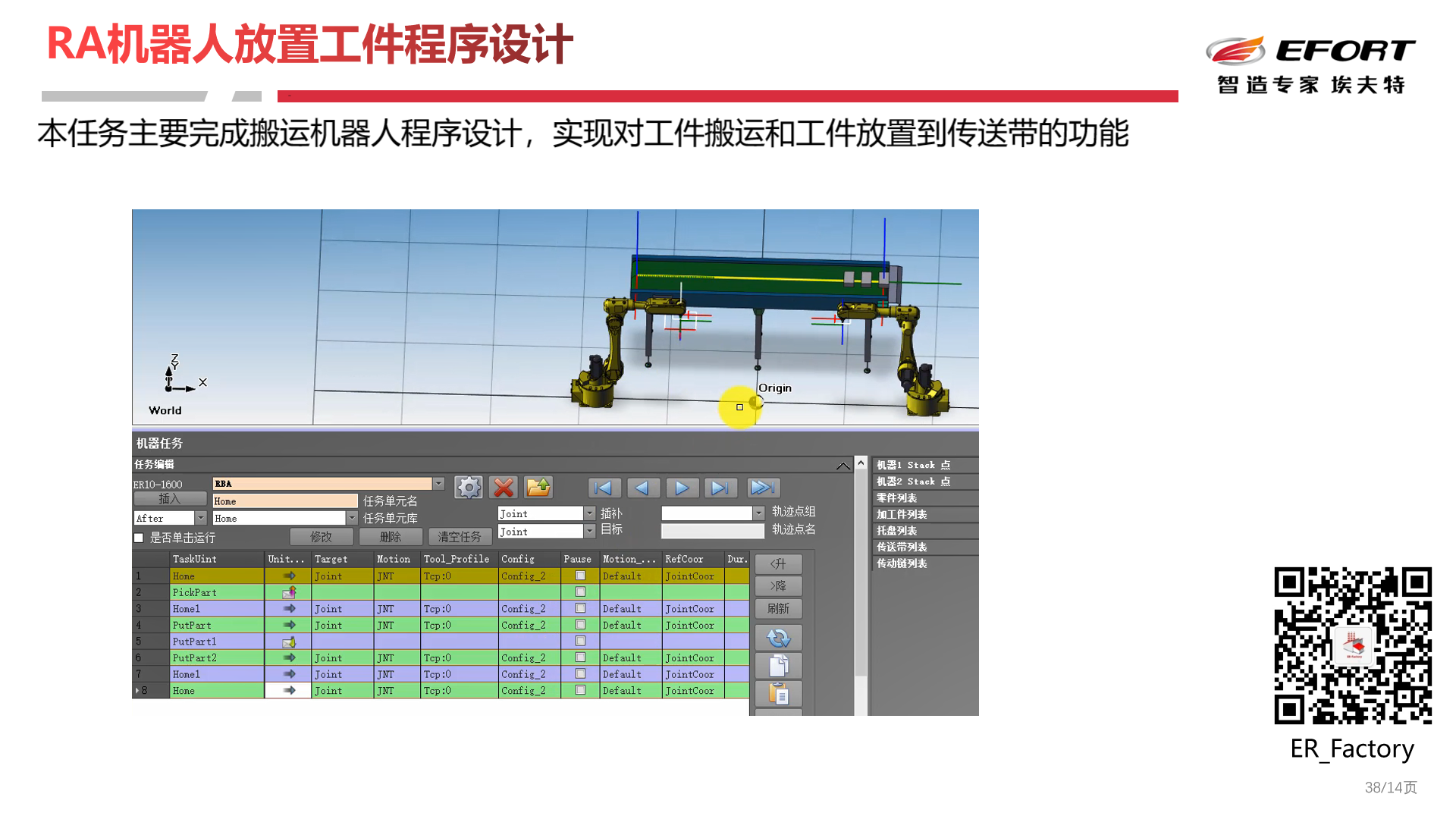Click the 清空任务 button
The image size is (1456, 819).
click(x=460, y=536)
